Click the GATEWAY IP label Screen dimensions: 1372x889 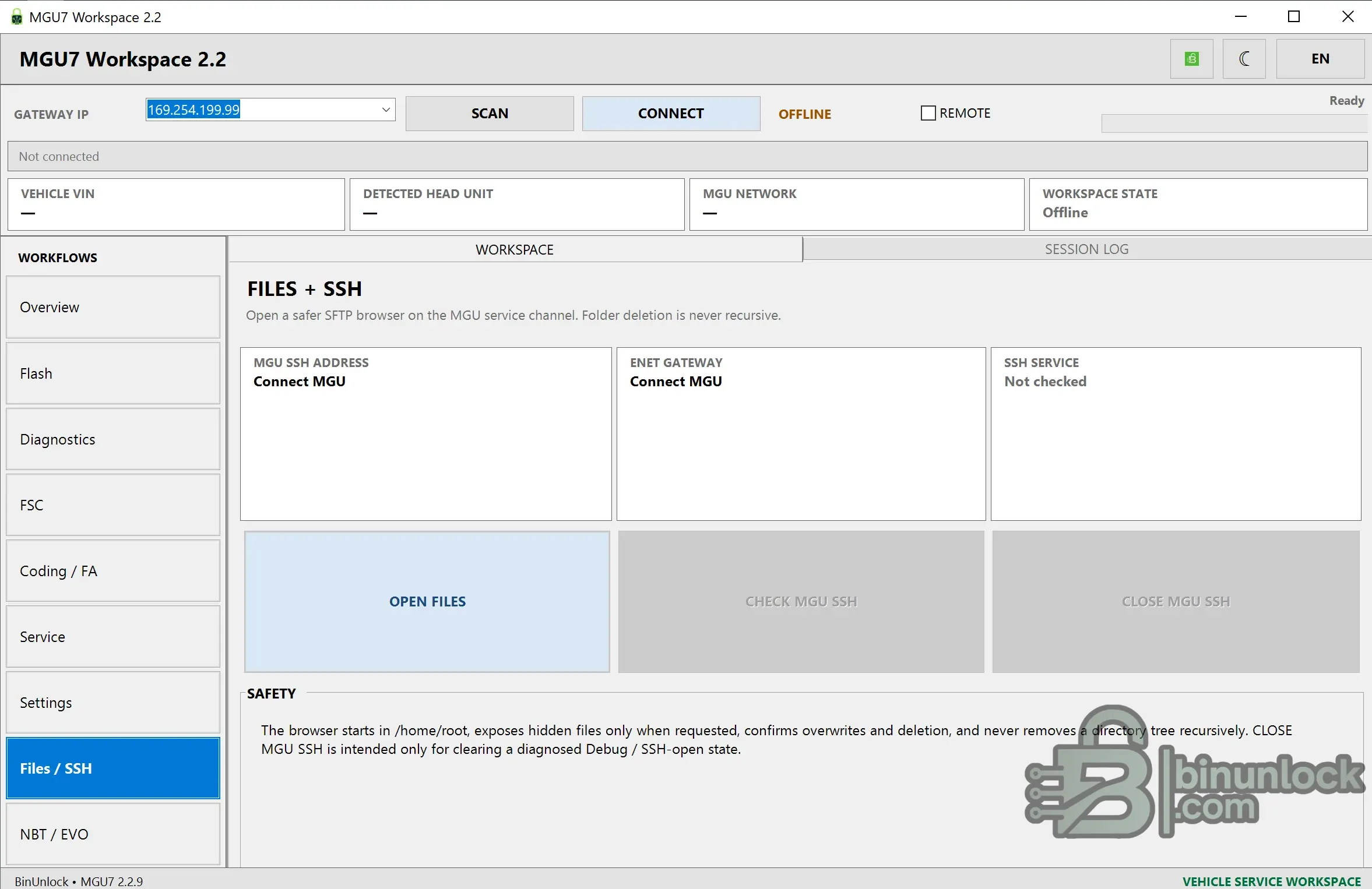pyautogui.click(x=51, y=114)
